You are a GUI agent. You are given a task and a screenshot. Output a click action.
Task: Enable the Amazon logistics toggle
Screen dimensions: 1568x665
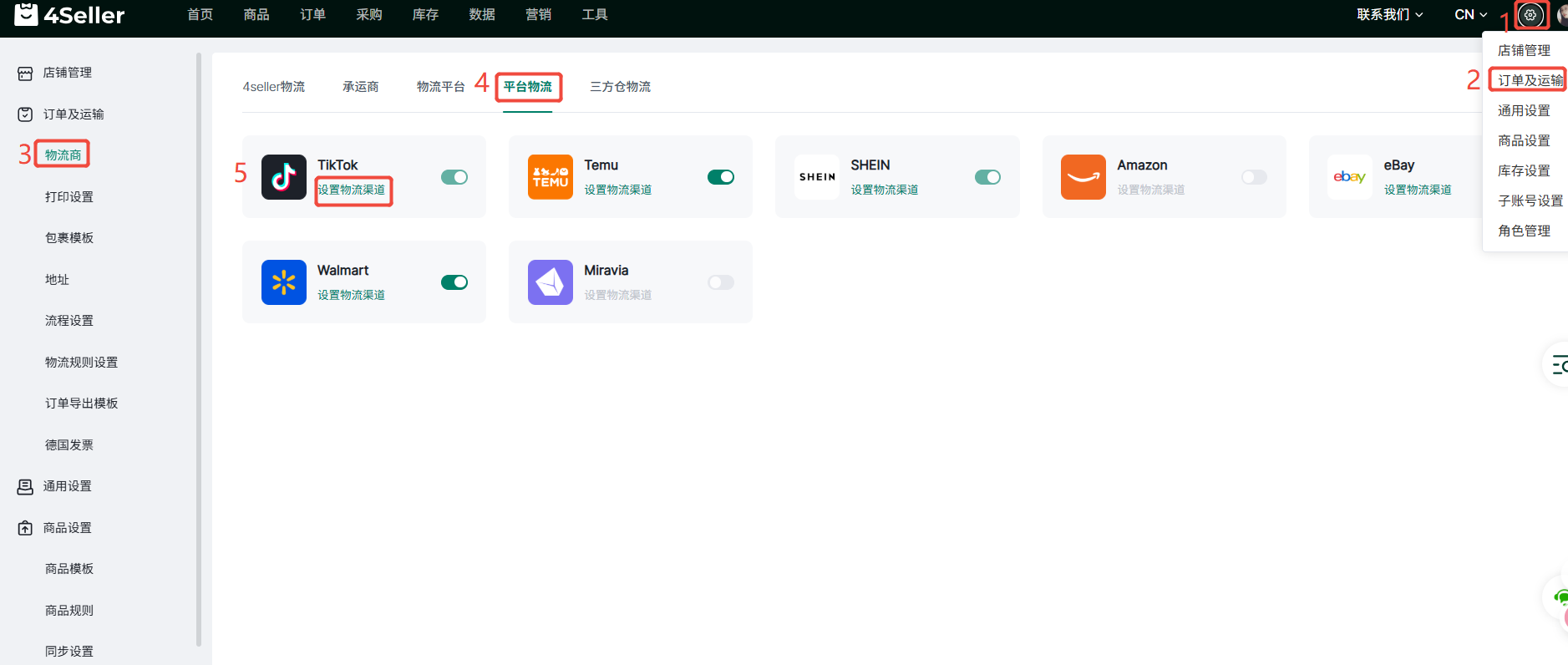[1254, 177]
